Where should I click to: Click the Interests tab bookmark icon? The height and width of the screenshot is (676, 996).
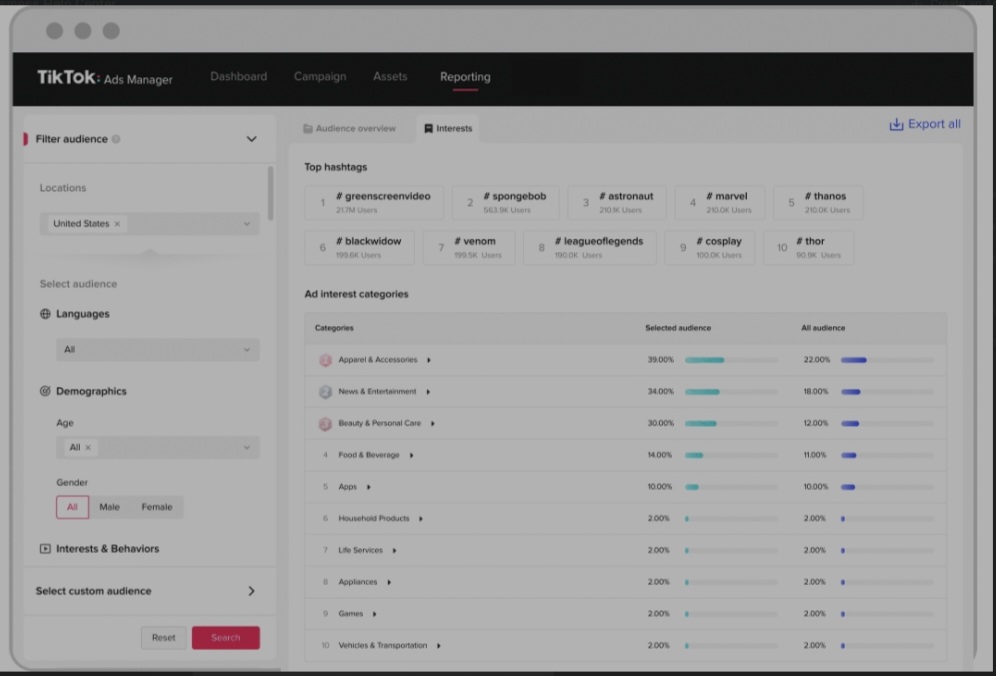[429, 128]
